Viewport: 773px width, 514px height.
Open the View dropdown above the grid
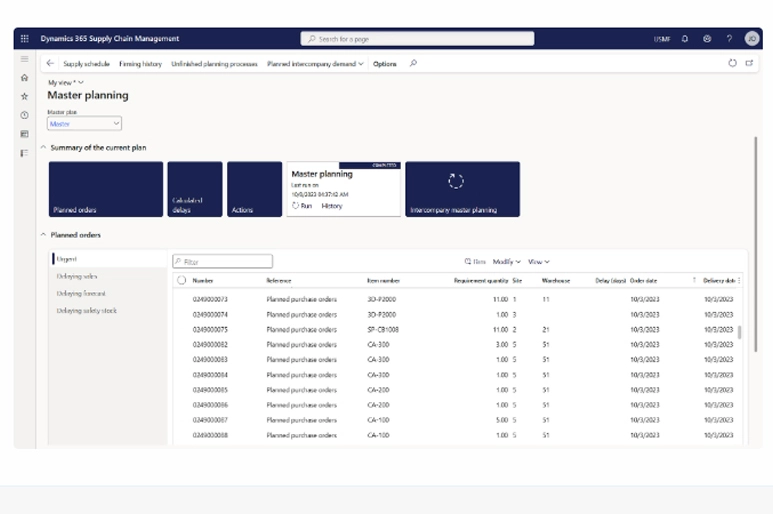538,262
